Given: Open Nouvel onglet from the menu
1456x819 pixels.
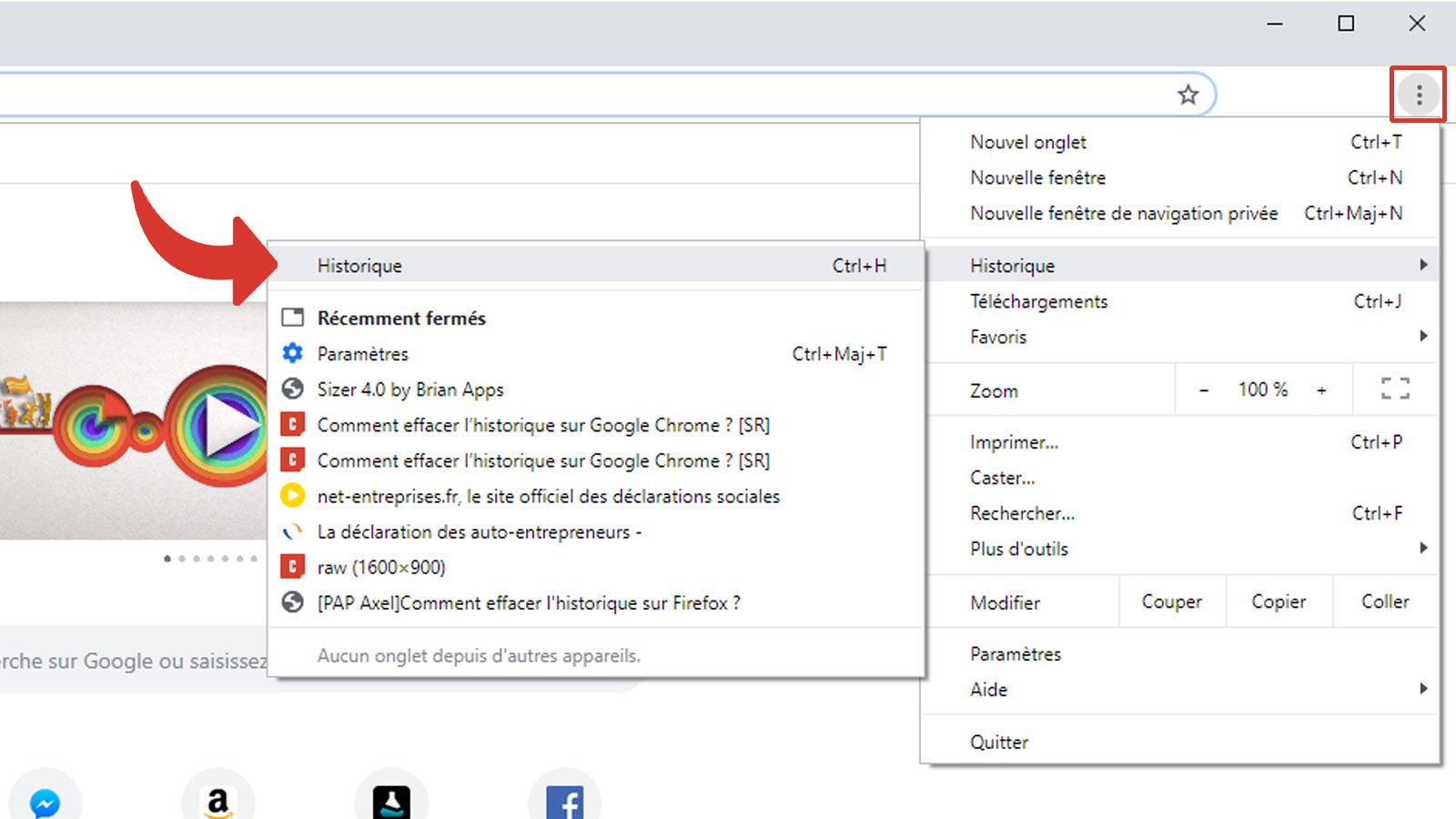Looking at the screenshot, I should [x=1027, y=142].
